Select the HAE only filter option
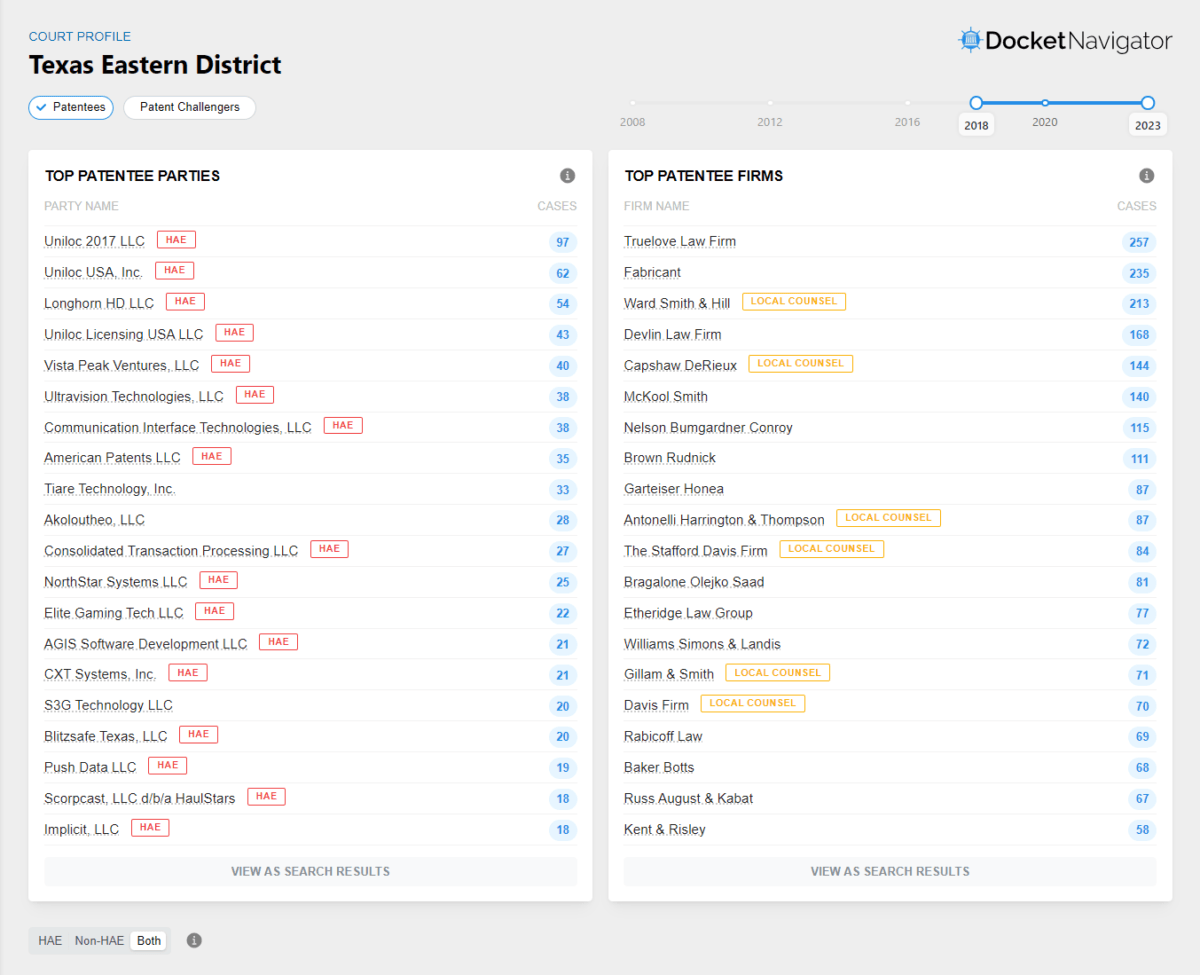The image size is (1200, 975). (50, 940)
